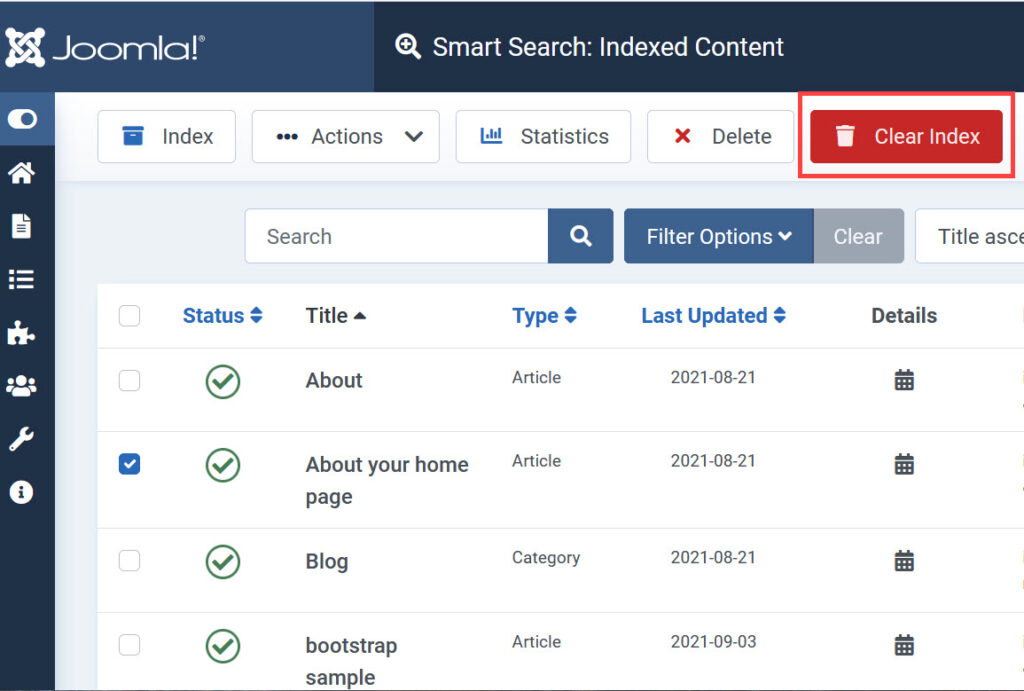1024x691 pixels.
Task: Sort table by Last Updated column
Action: (x=713, y=316)
